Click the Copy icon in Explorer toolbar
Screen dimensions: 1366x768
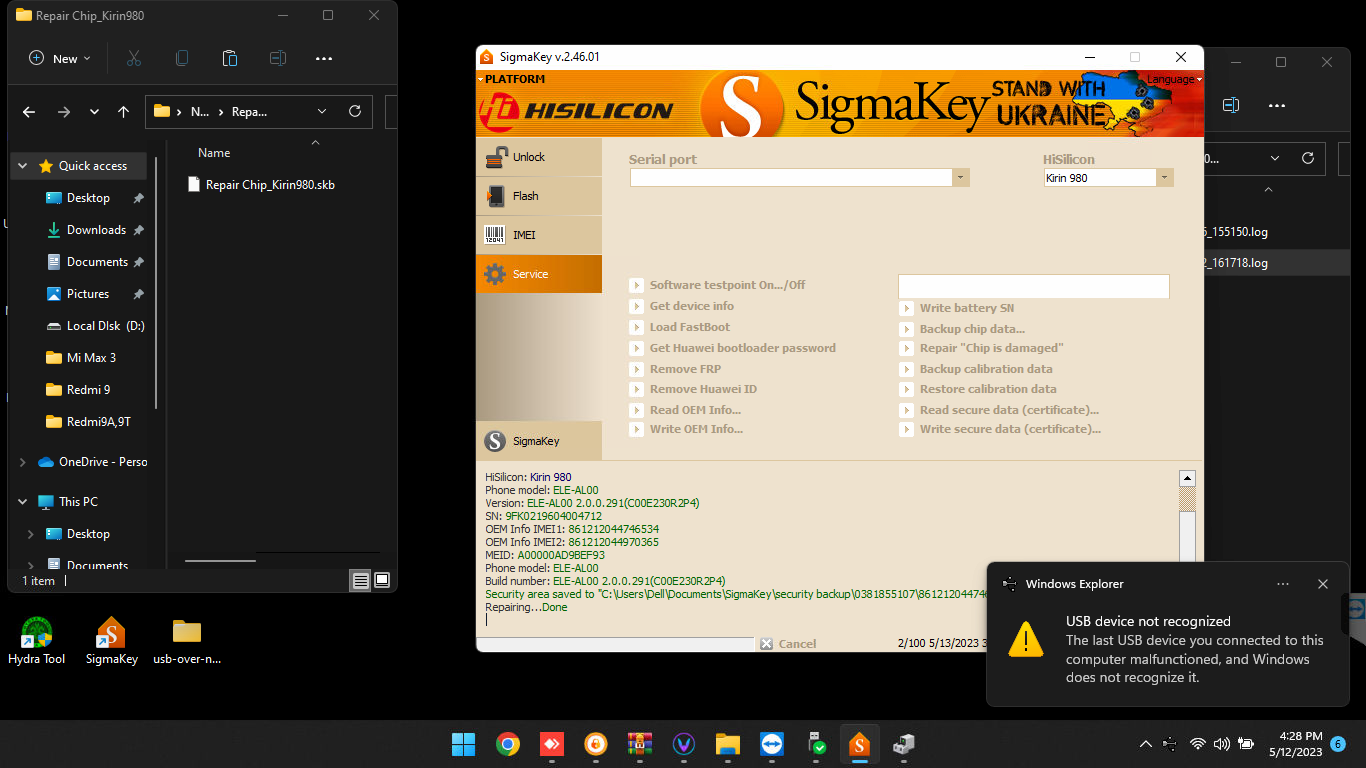[182, 58]
